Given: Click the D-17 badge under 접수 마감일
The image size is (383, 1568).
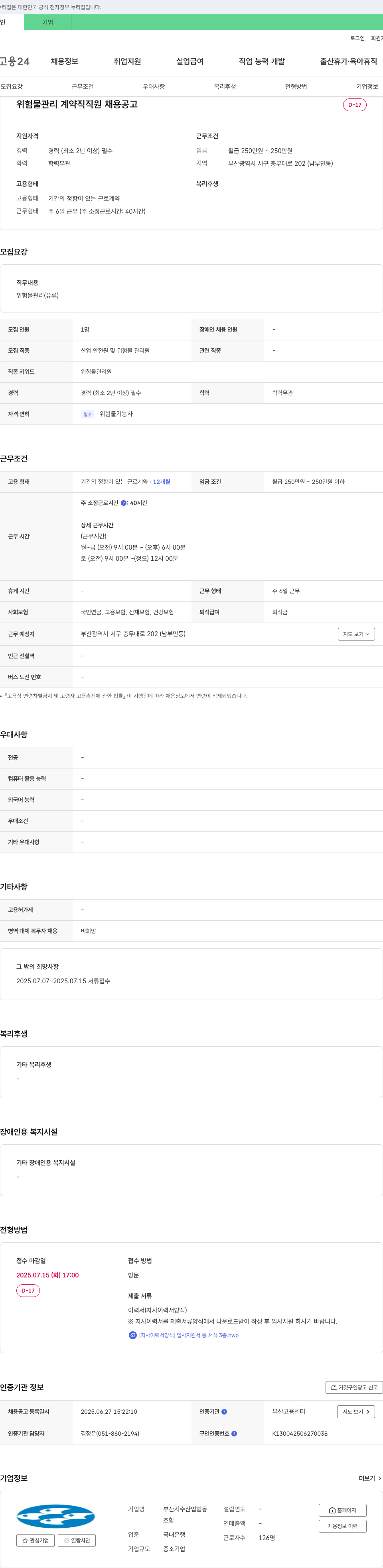Looking at the screenshot, I should point(28,1291).
